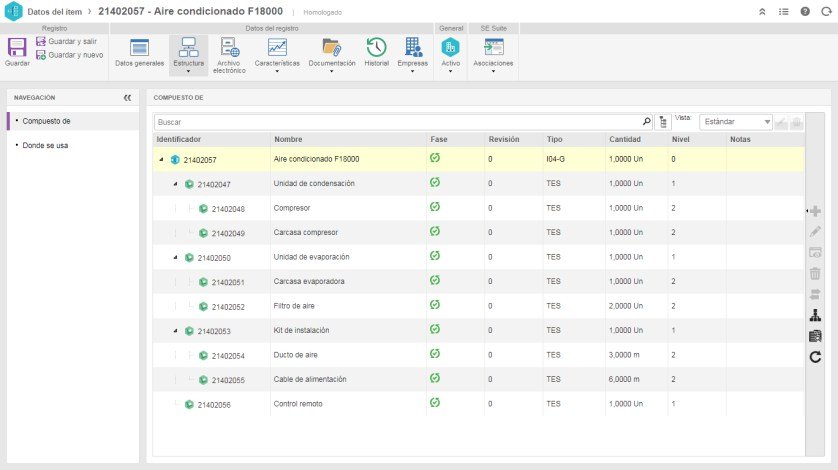This screenshot has height=470, width=838.
Task: Open the Vista Estándar dropdown
Action: (x=736, y=122)
